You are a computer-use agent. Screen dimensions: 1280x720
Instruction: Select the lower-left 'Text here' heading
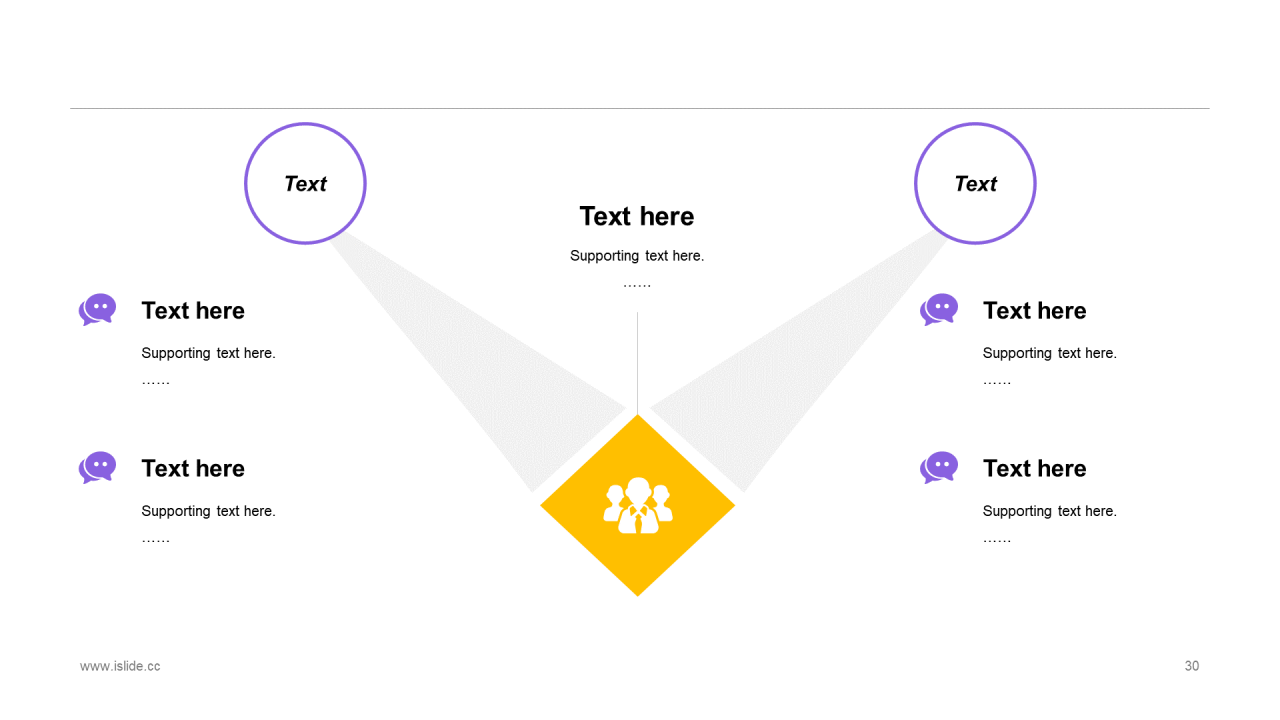click(193, 469)
